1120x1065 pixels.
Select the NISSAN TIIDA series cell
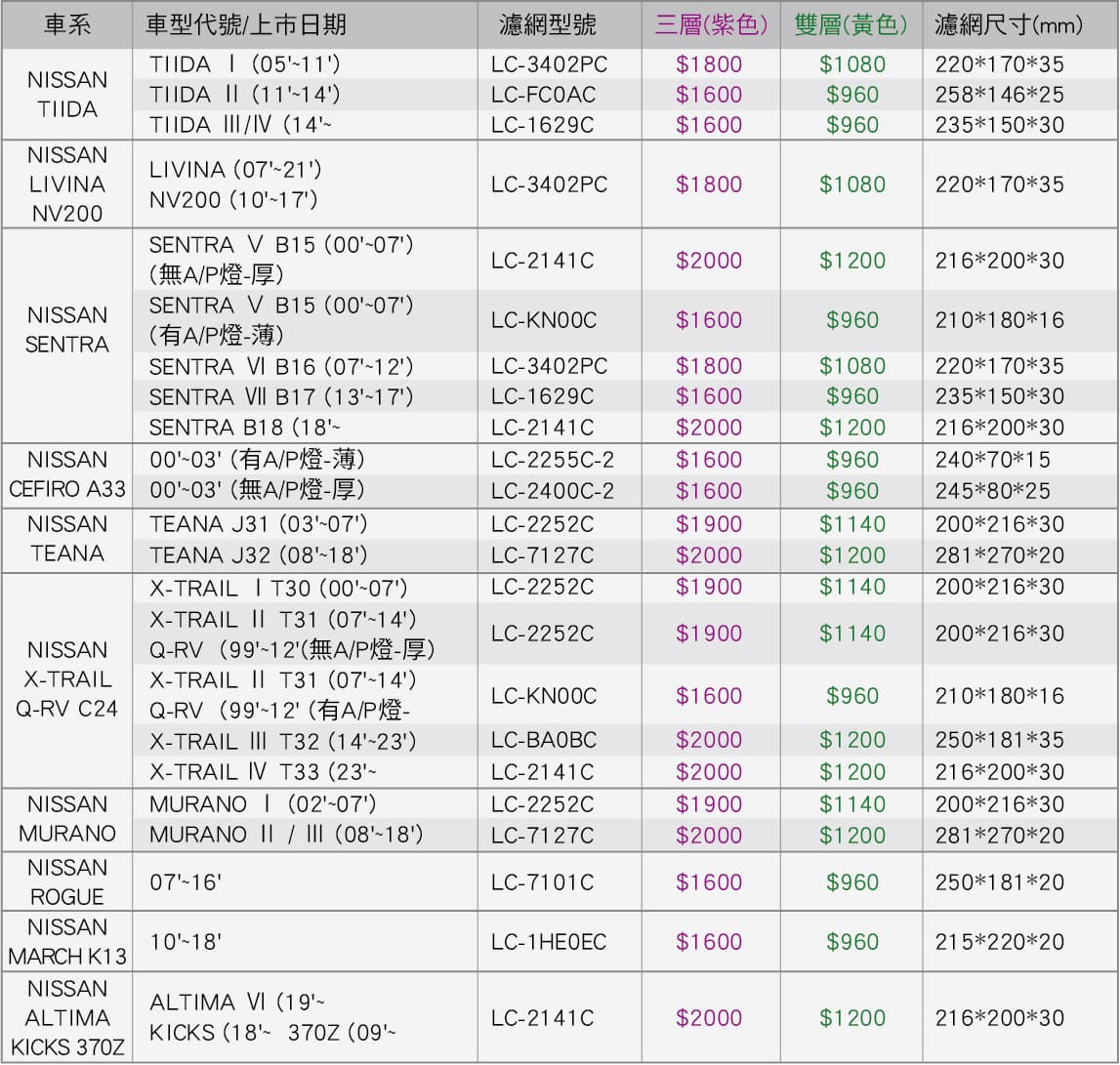tap(67, 95)
